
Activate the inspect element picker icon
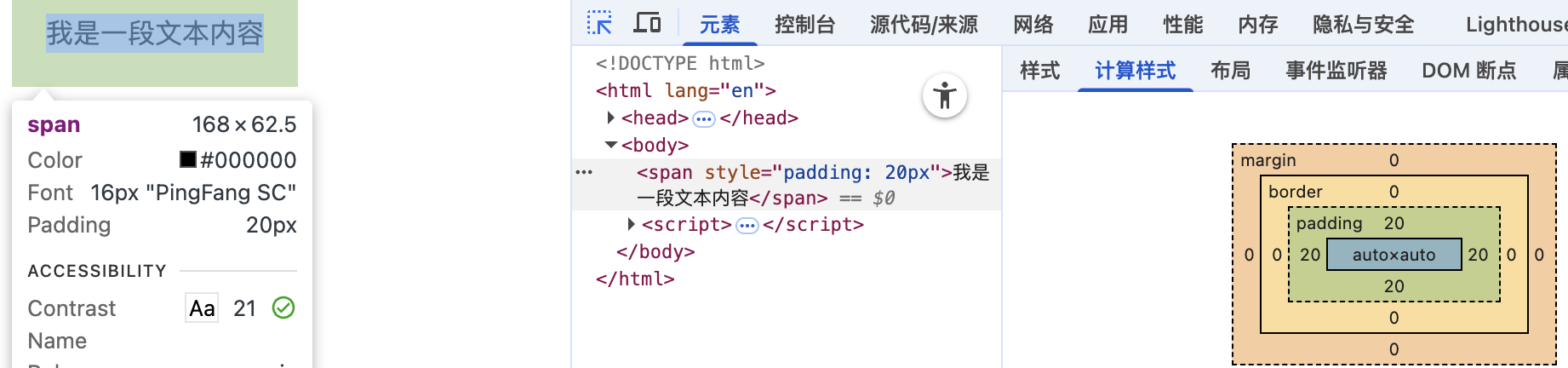click(599, 23)
